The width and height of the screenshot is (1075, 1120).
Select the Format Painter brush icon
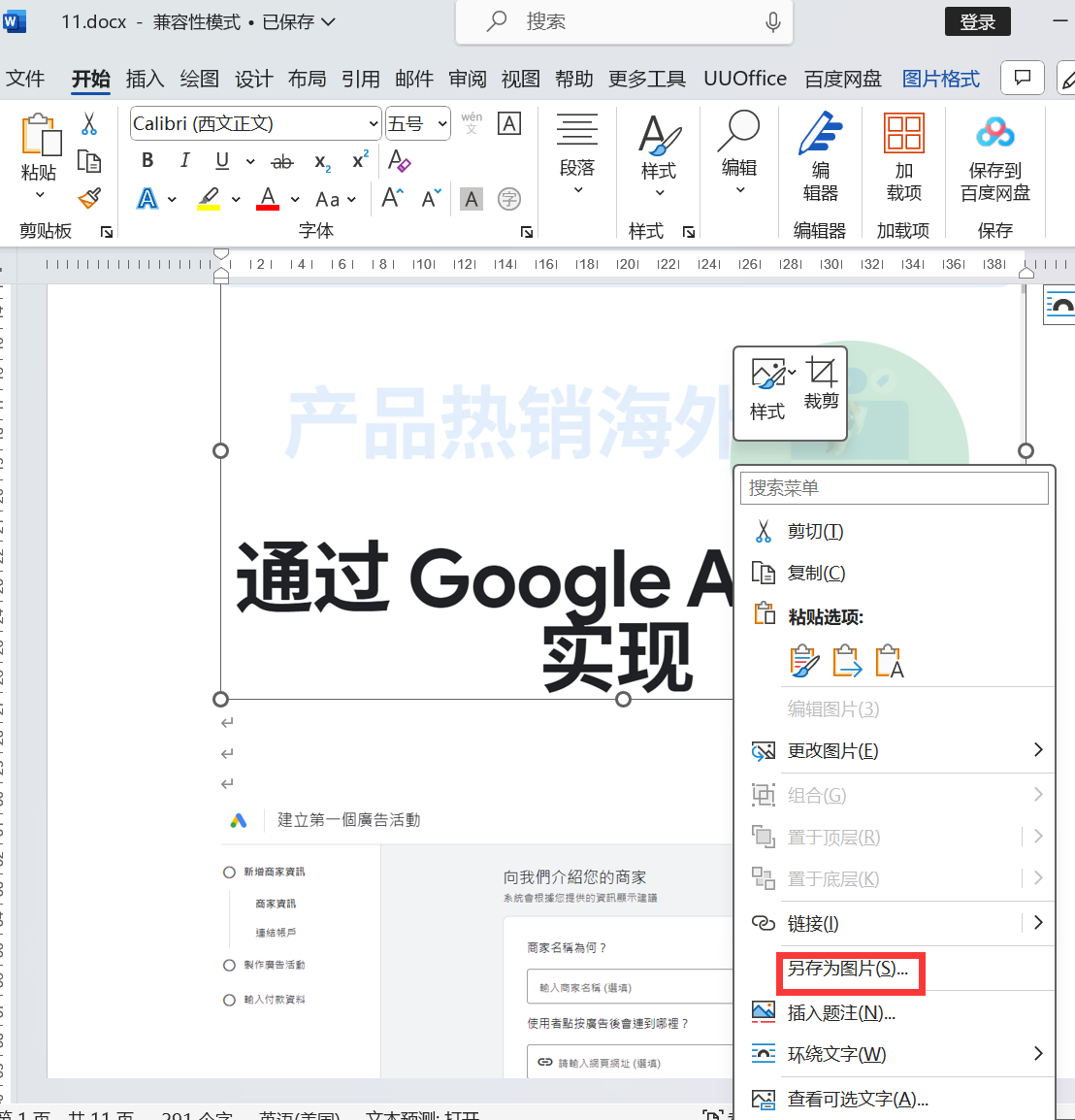tap(89, 198)
